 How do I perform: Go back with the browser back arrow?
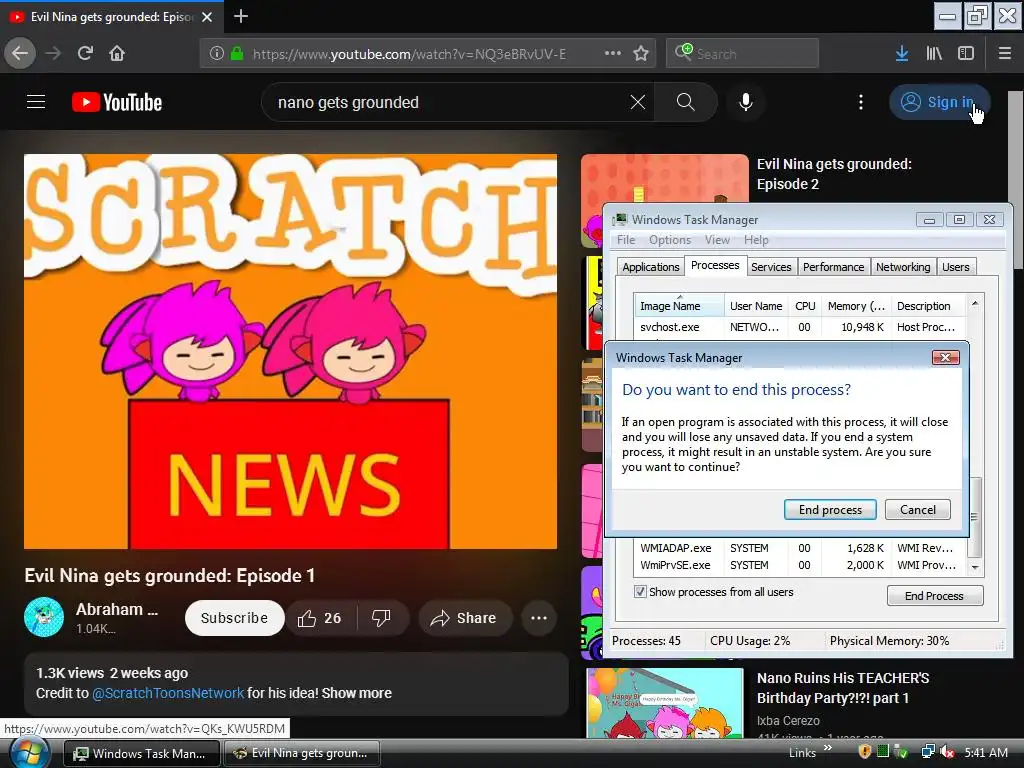(20, 53)
